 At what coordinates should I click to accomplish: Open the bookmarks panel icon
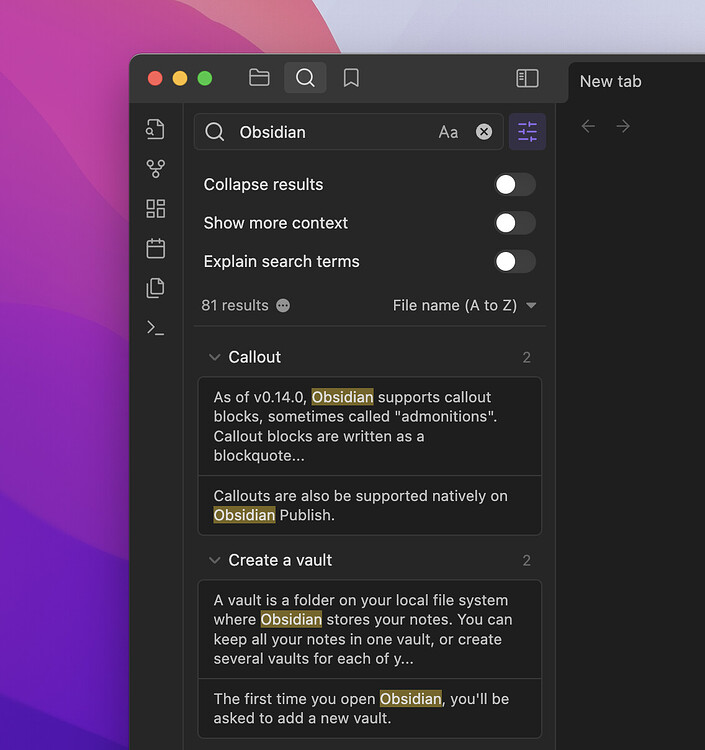(351, 78)
